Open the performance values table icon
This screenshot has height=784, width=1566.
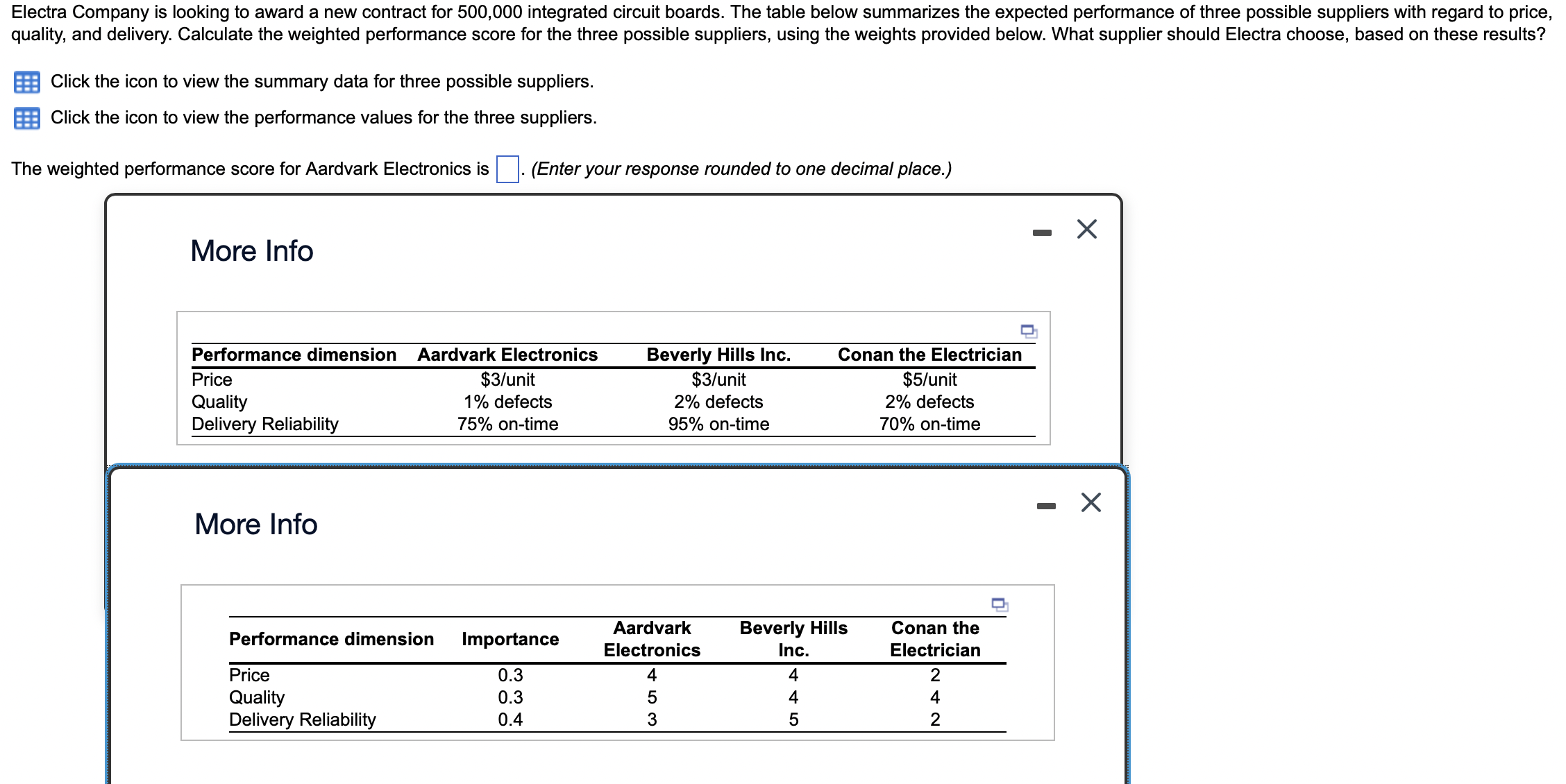[26, 119]
